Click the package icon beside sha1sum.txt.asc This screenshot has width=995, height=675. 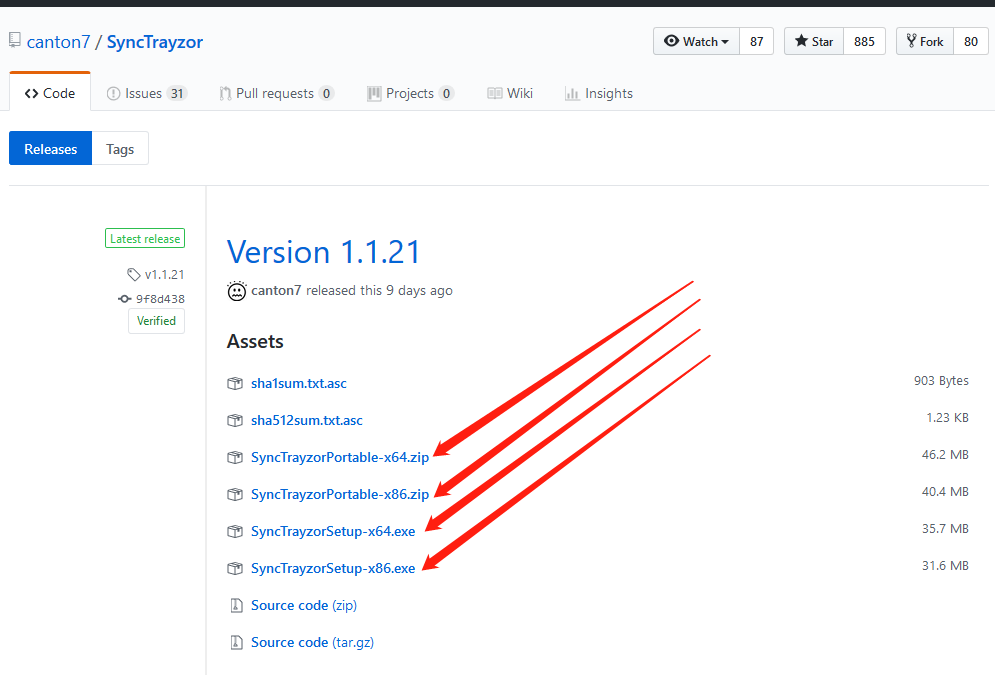point(235,383)
